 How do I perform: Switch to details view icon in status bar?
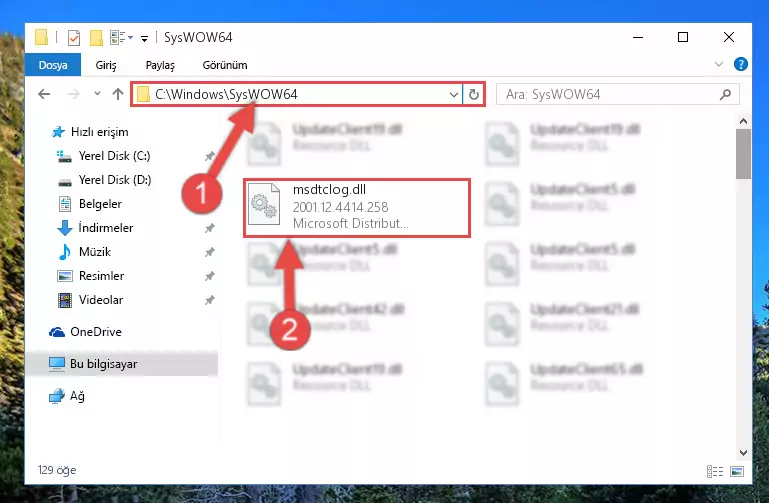click(x=715, y=471)
